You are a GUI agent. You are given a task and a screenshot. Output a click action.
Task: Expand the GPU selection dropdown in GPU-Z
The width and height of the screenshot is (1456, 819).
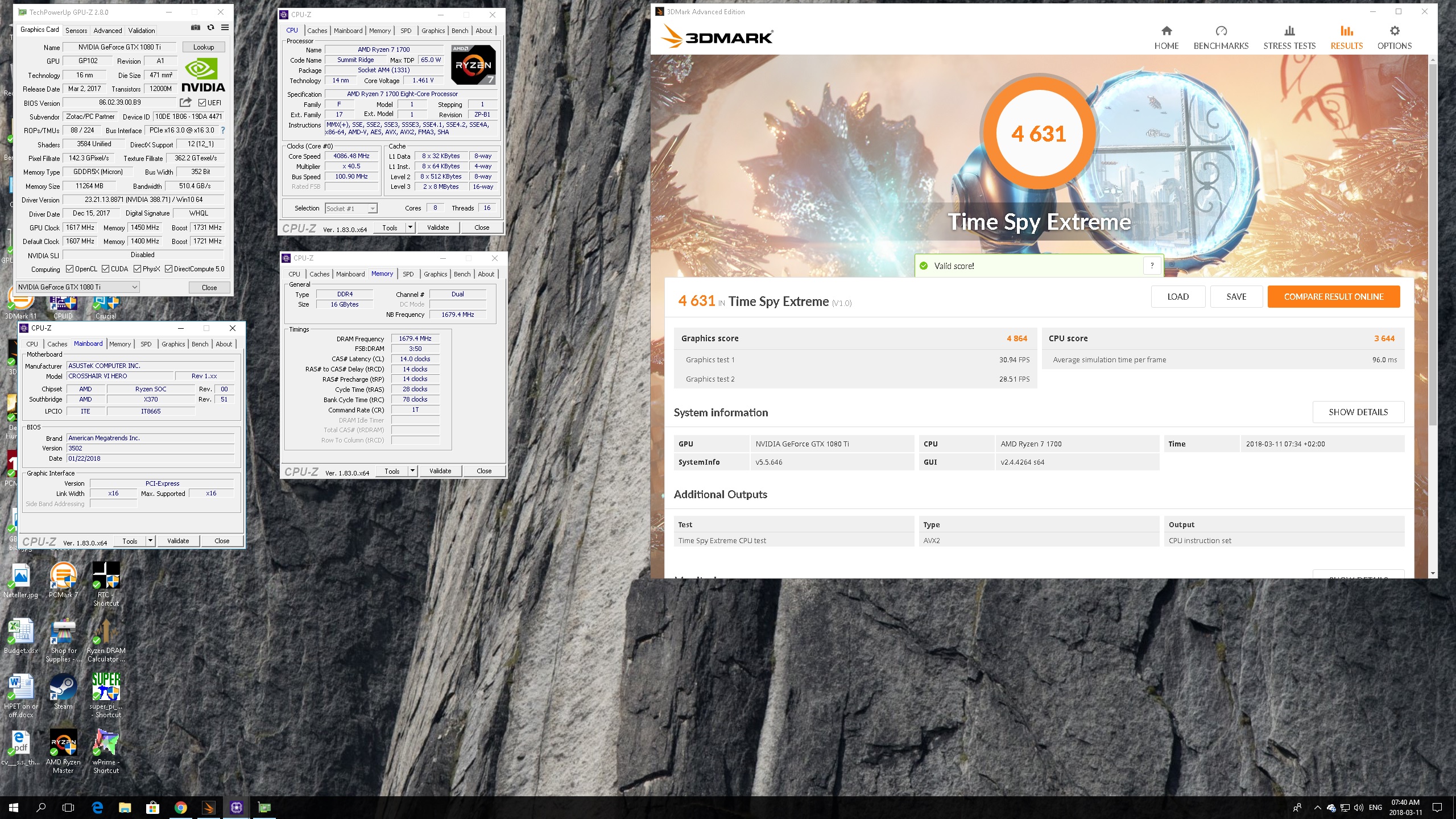(x=135, y=287)
